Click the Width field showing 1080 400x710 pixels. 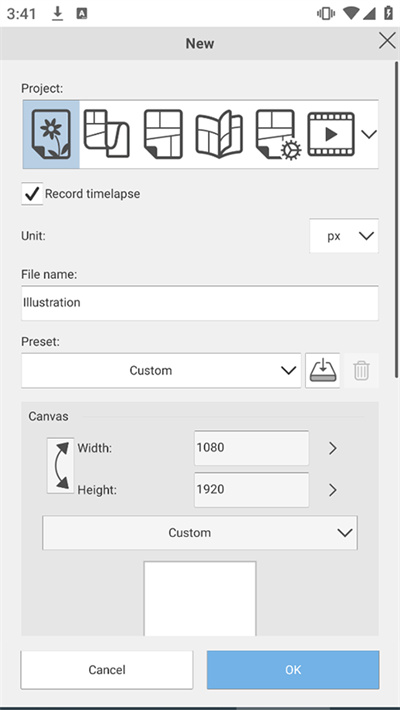tap(252, 448)
